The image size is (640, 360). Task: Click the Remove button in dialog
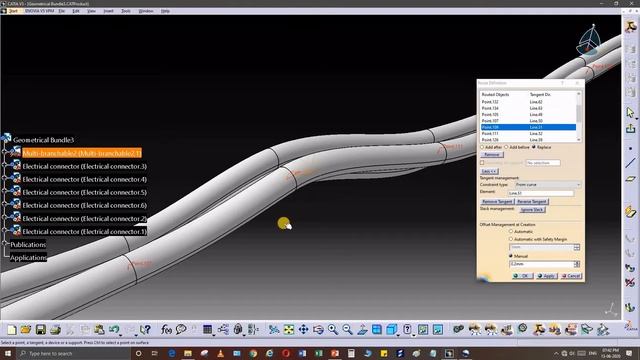click(492, 155)
